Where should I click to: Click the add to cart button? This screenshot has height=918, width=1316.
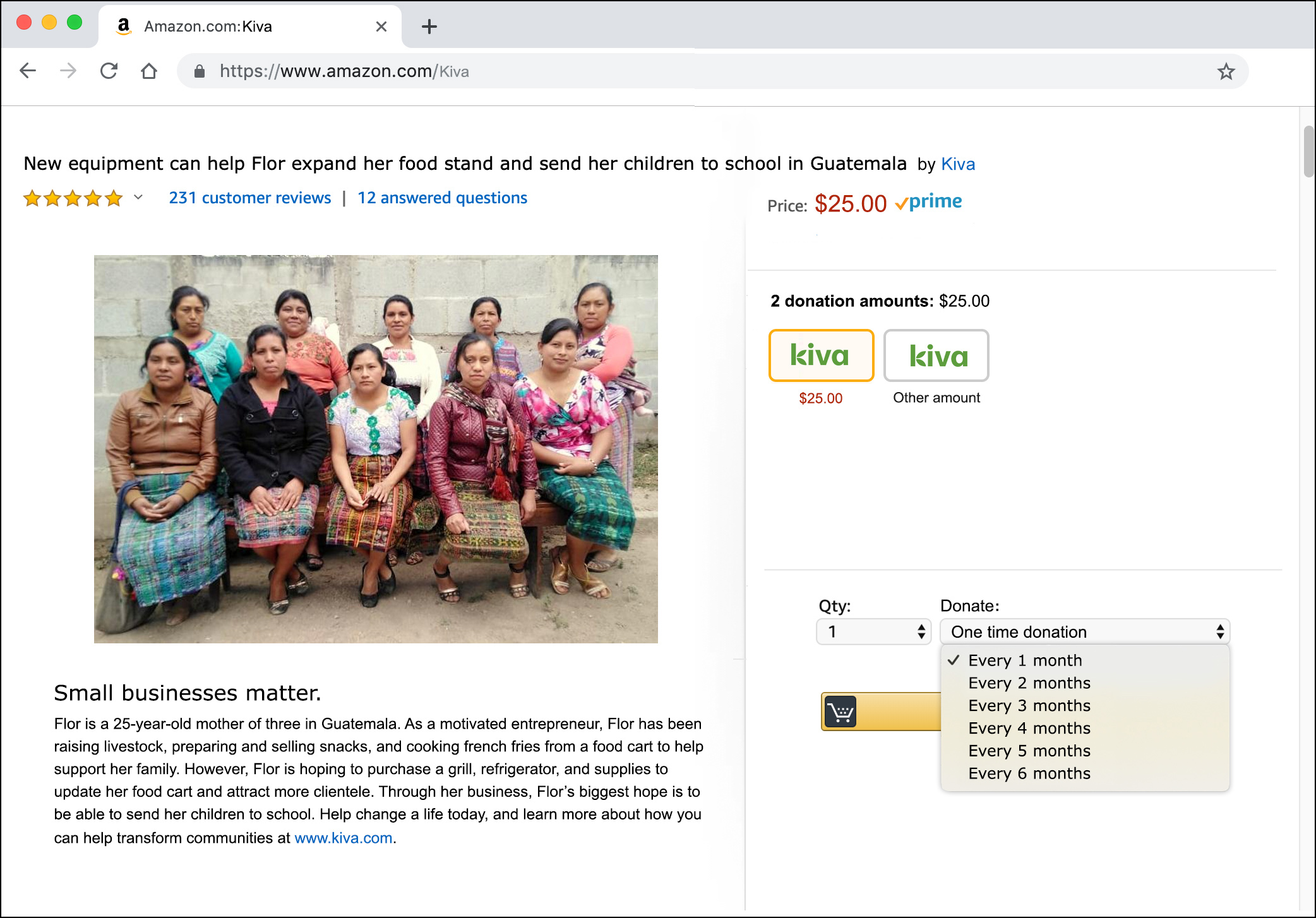(x=881, y=712)
